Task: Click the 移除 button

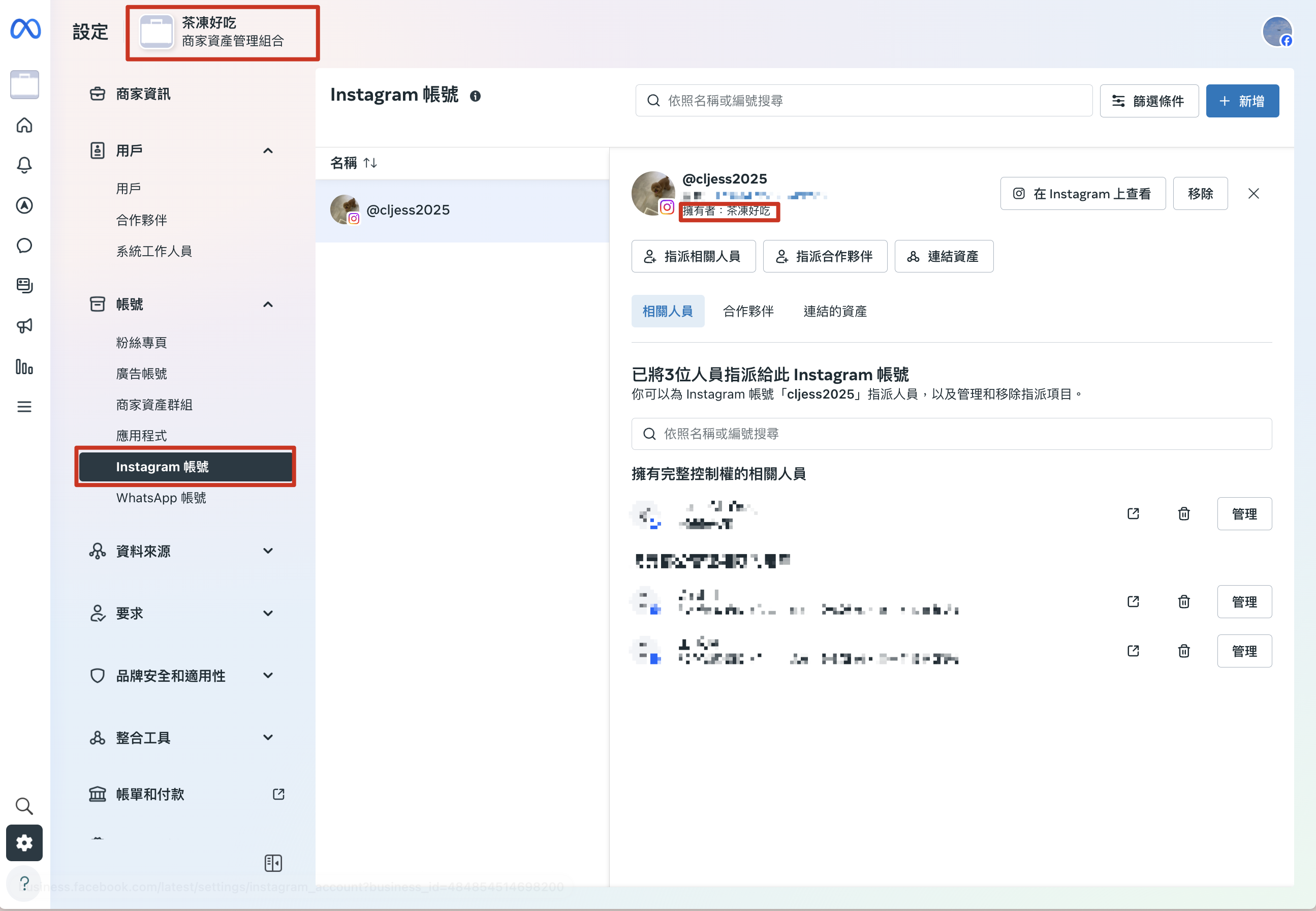Action: point(1200,194)
